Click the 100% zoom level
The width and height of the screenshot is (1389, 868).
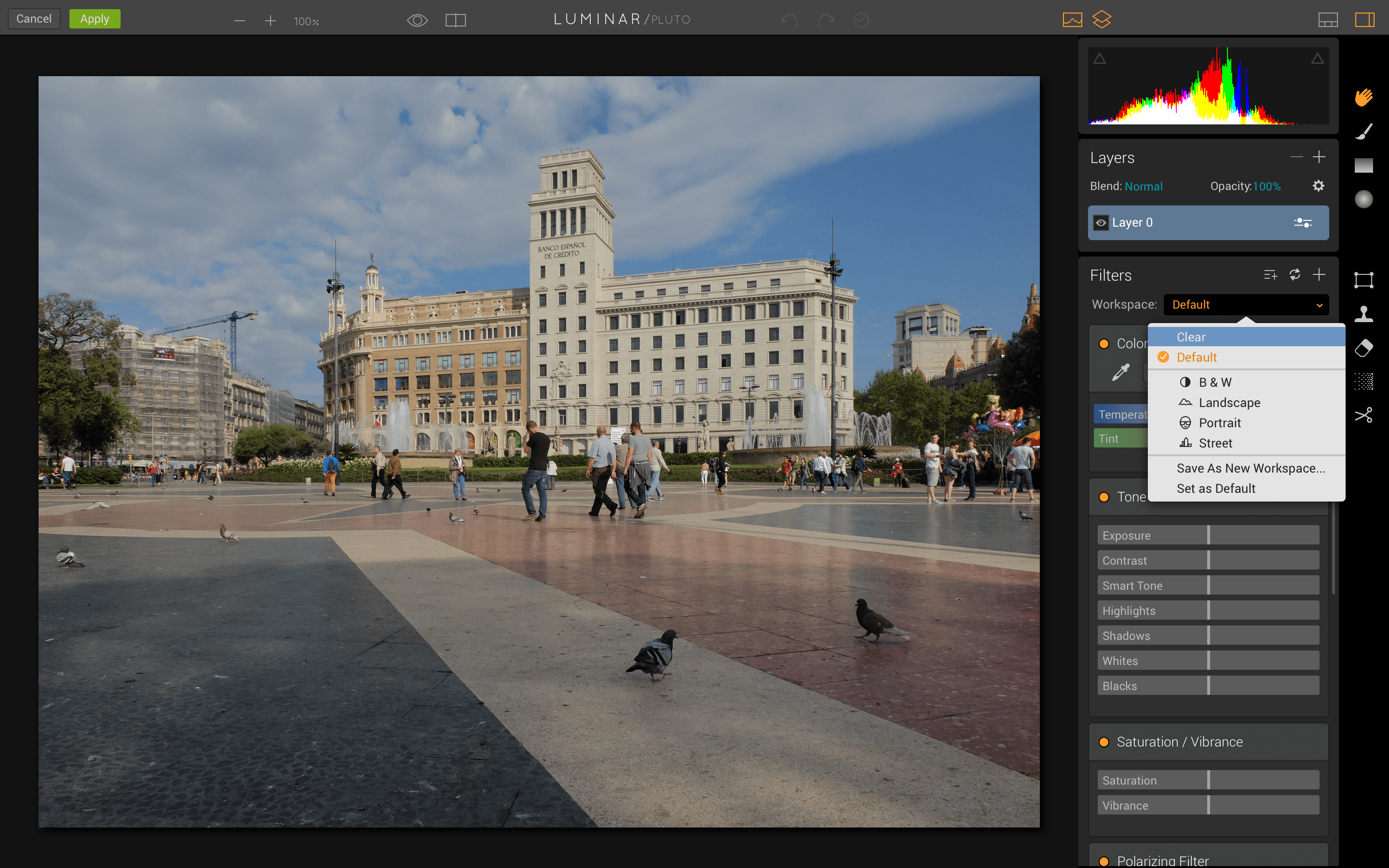(306, 21)
